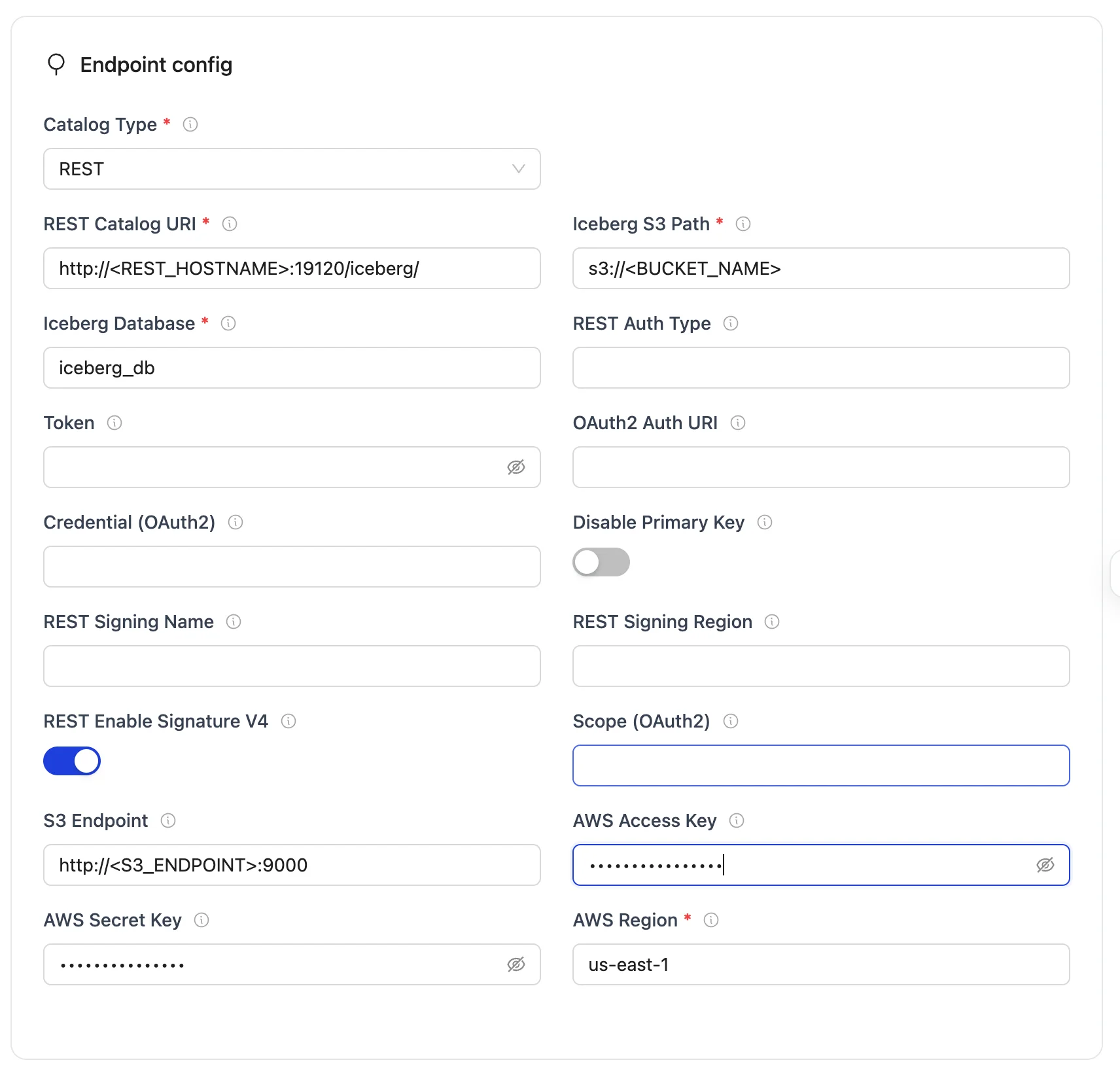Viewport: 1120px width, 1073px height.
Task: Select the Scope (OAuth2) text box
Action: [x=821, y=765]
